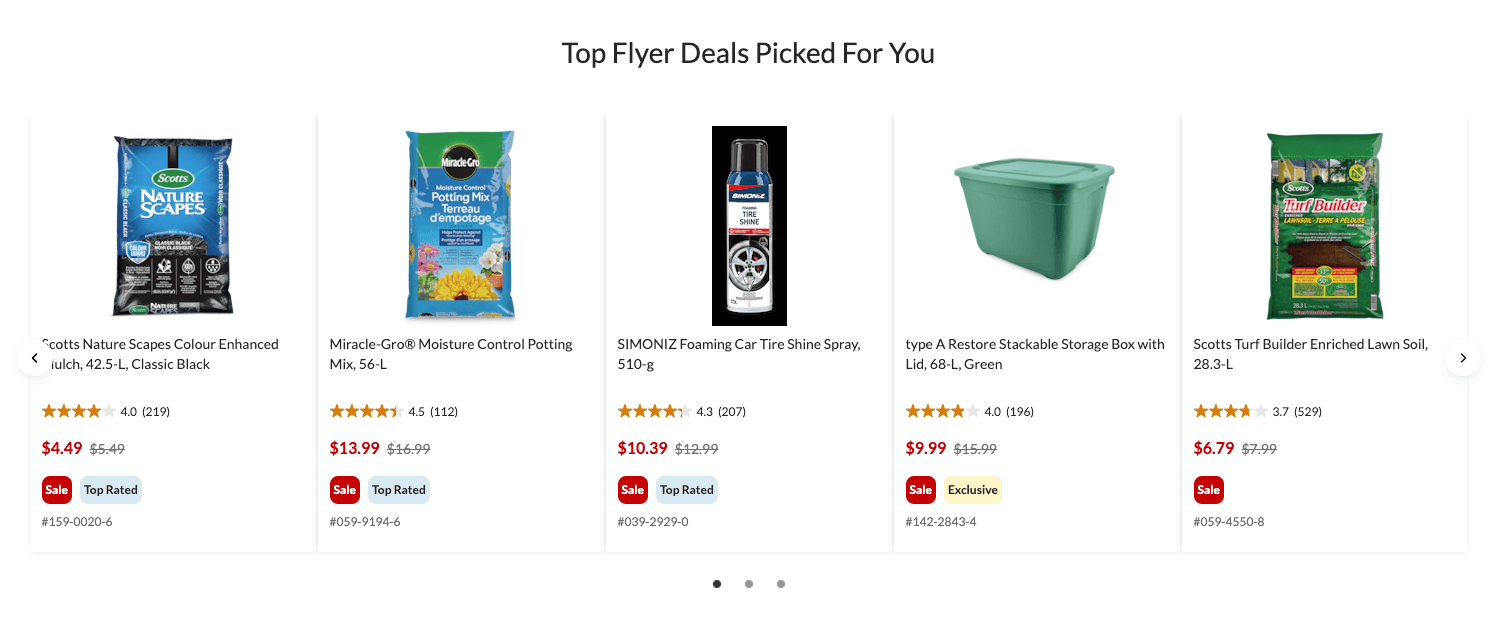Click type A Restore Storage Box title

coord(1035,354)
